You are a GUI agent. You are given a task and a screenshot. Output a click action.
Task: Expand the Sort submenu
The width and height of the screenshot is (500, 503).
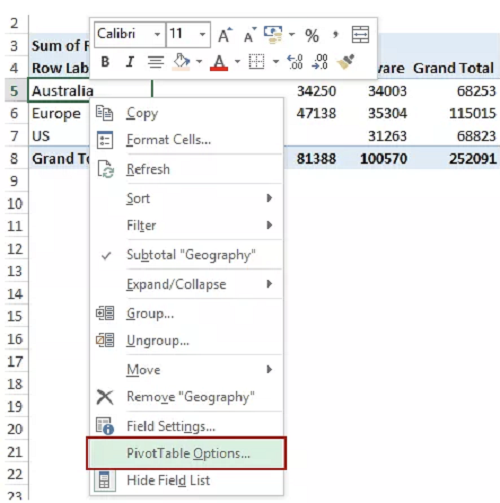(187, 198)
